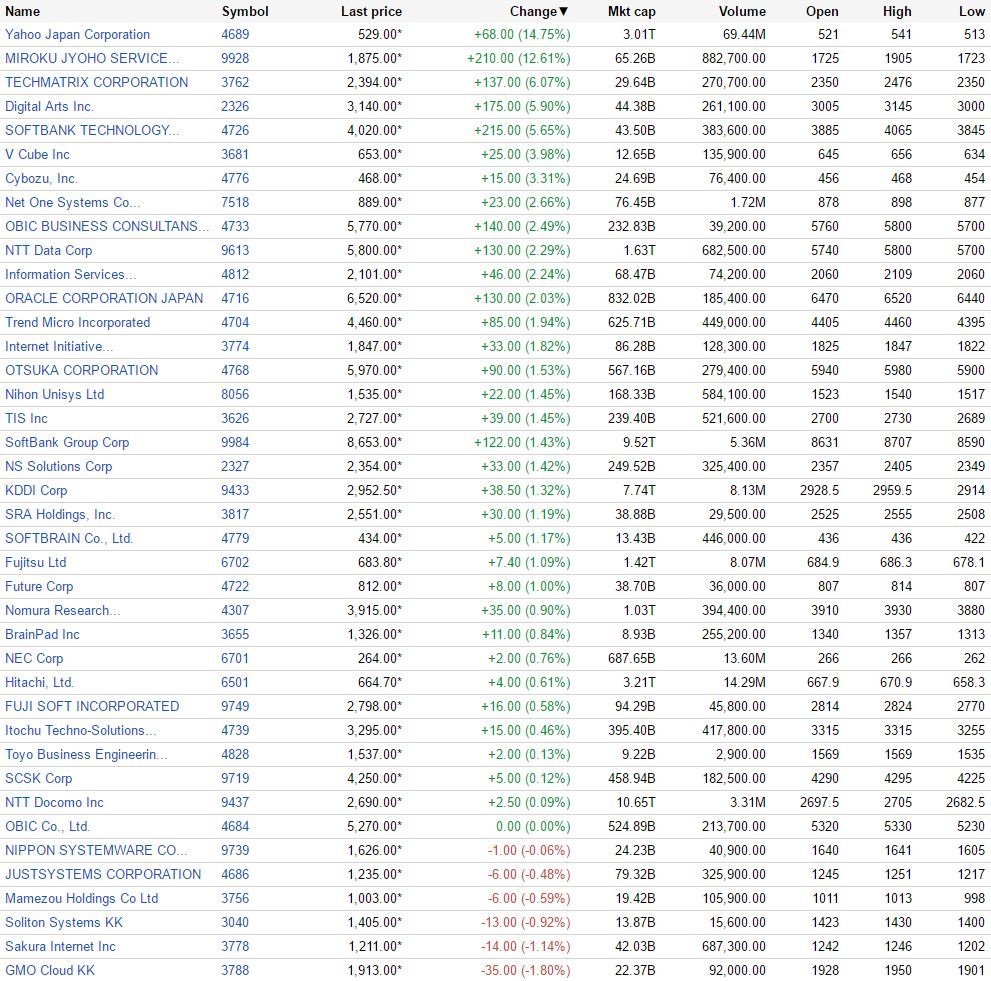Open the OBIC BUSINESS CONSULTANS link
991x981 pixels.
tap(107, 227)
